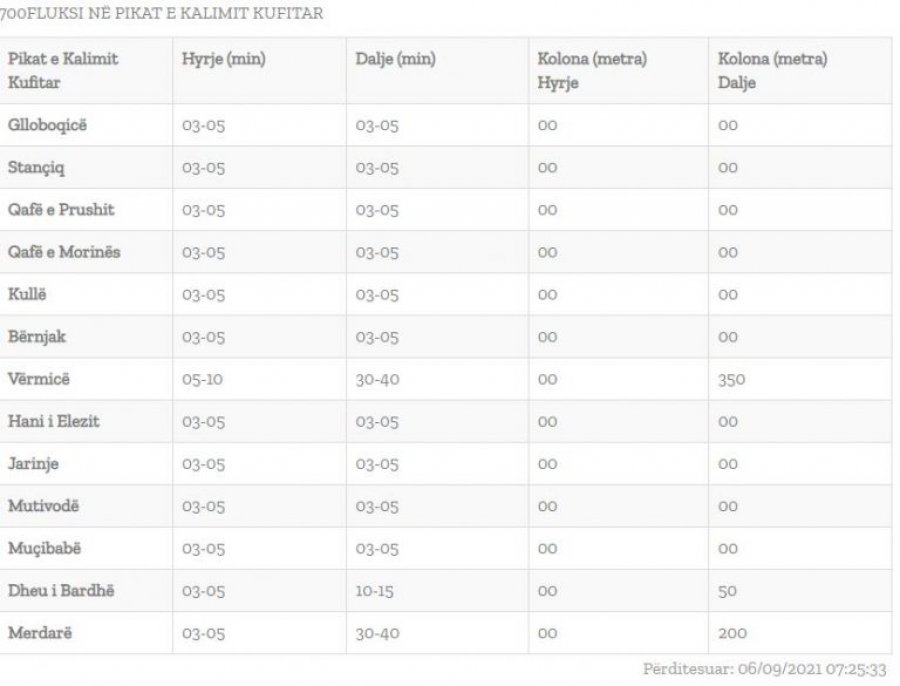
Task: Click the Jarinje row label
Action: click(x=33, y=464)
